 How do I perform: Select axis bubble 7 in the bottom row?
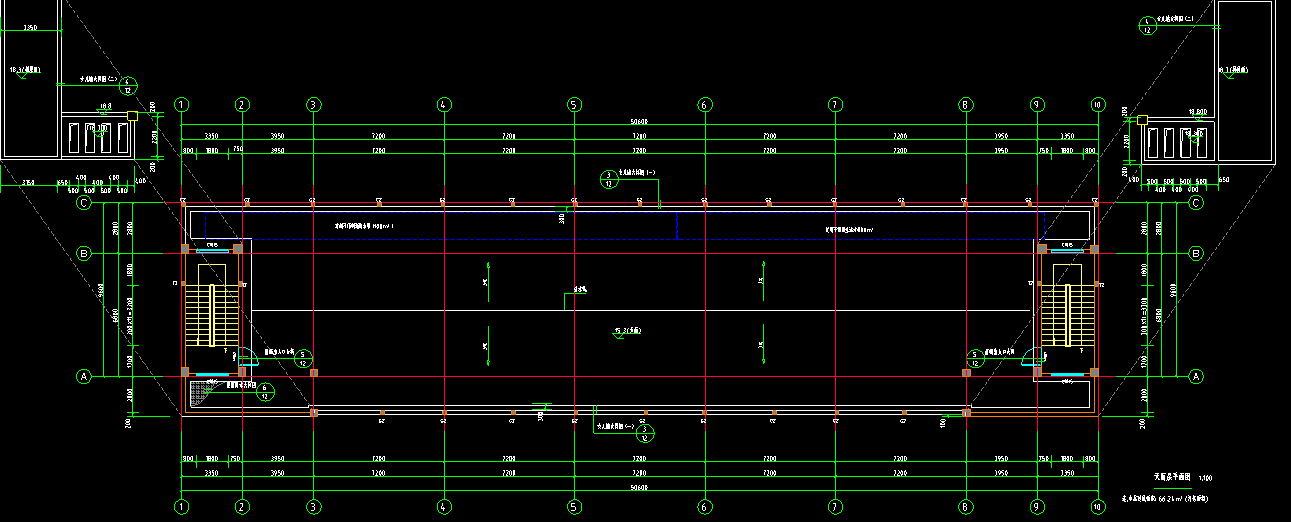tap(834, 506)
